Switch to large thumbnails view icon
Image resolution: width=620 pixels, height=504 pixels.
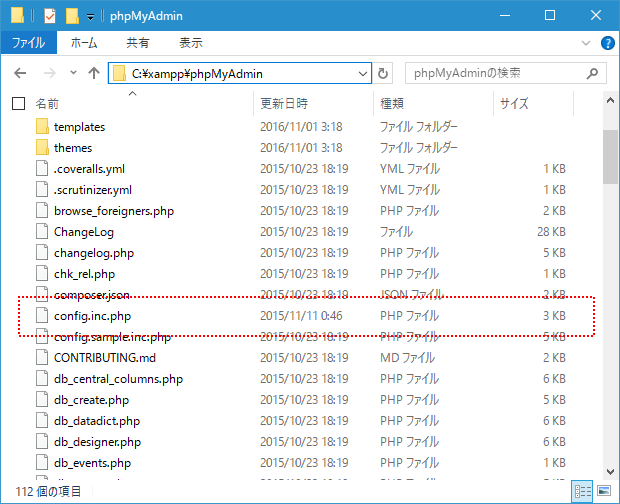(604, 491)
